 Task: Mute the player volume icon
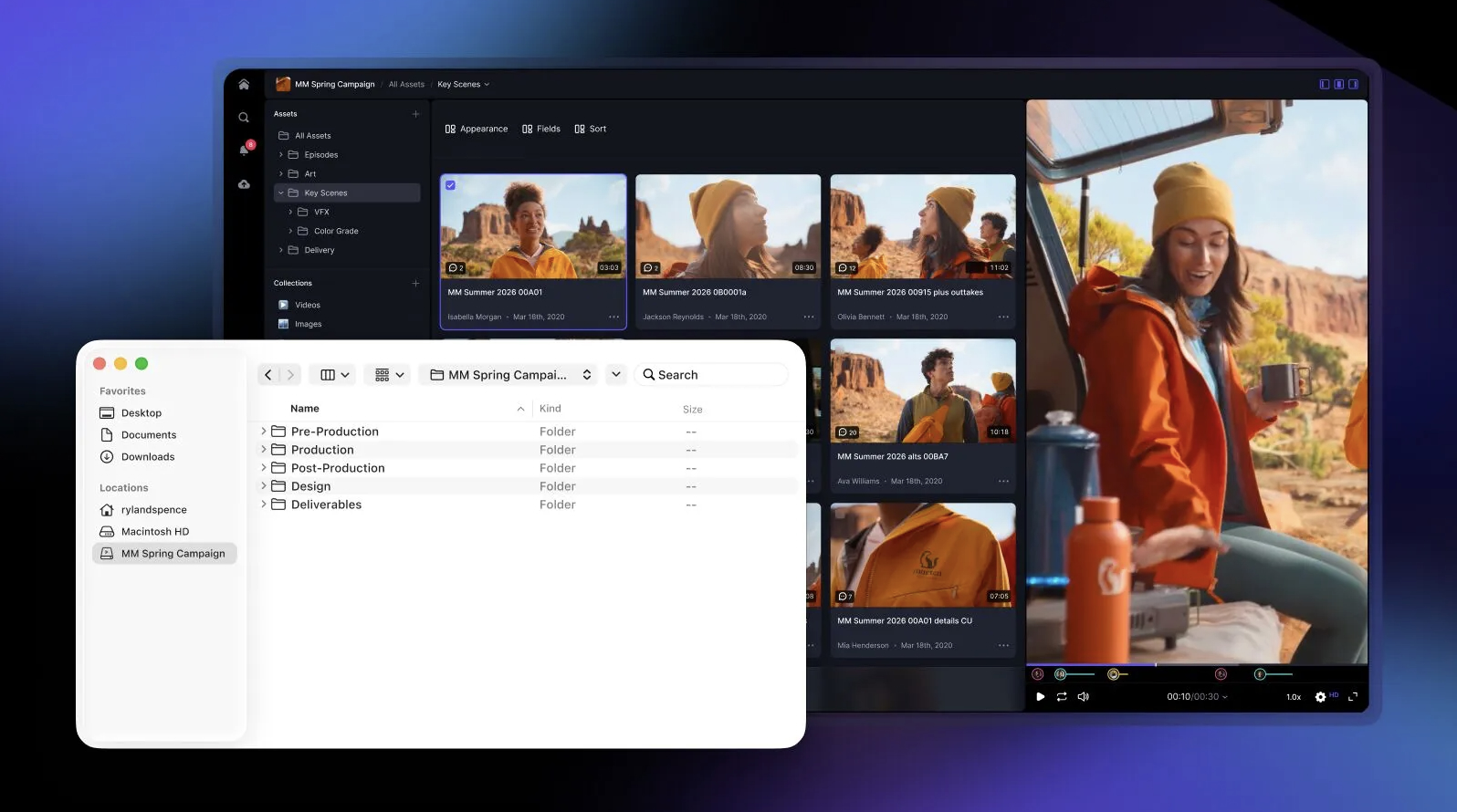point(1084,697)
